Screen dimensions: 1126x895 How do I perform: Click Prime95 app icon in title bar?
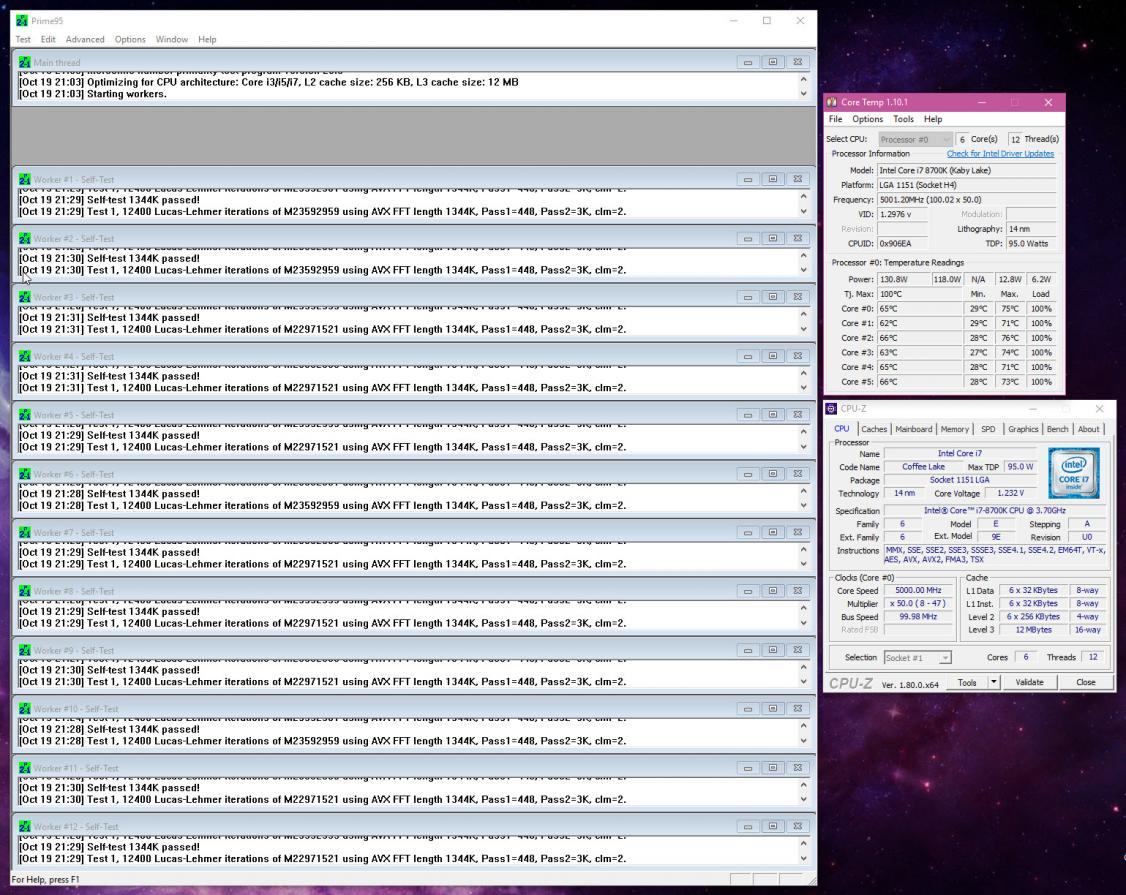pos(22,21)
